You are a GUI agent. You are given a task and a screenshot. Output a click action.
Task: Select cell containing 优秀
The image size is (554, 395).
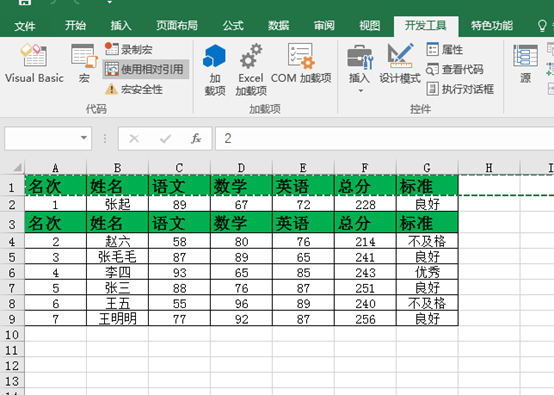click(427, 273)
